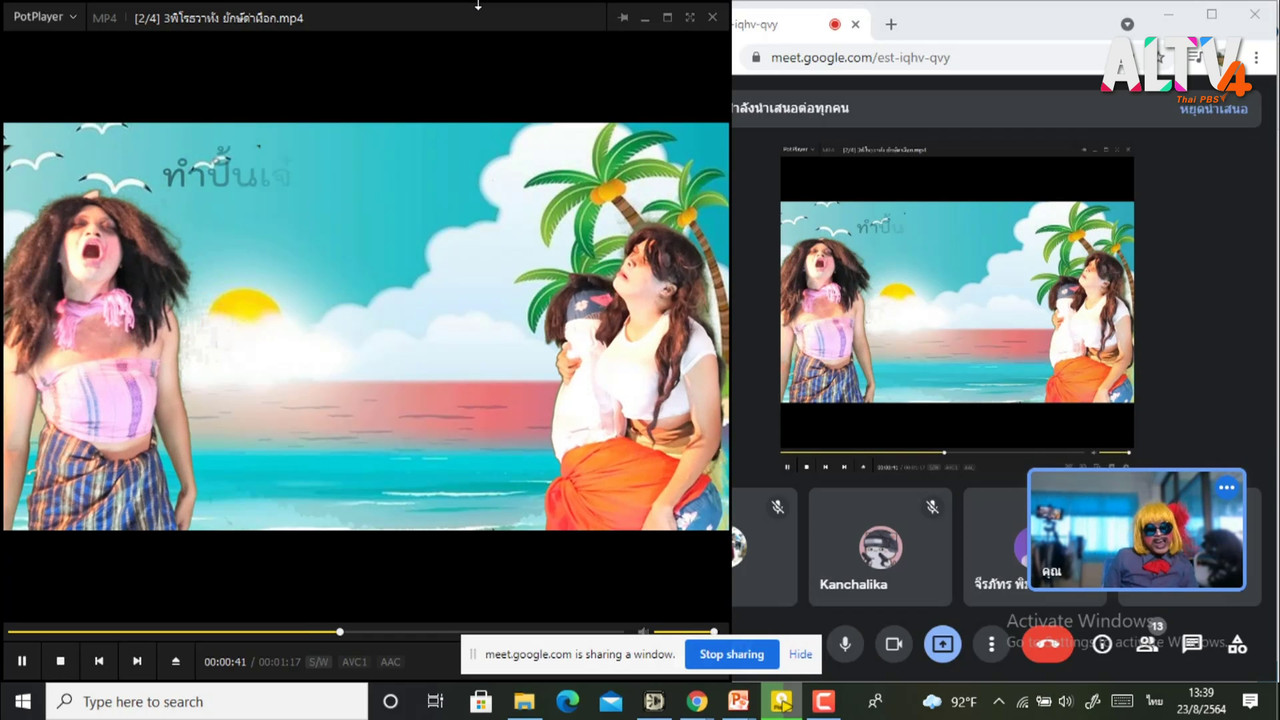1280x720 pixels.
Task: Open PowerPoint from the taskbar
Action: pyautogui.click(x=739, y=701)
